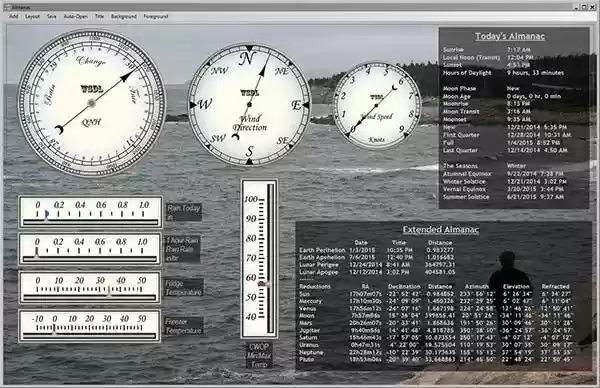Click the Local Noon (Transit) row label

coord(471,57)
